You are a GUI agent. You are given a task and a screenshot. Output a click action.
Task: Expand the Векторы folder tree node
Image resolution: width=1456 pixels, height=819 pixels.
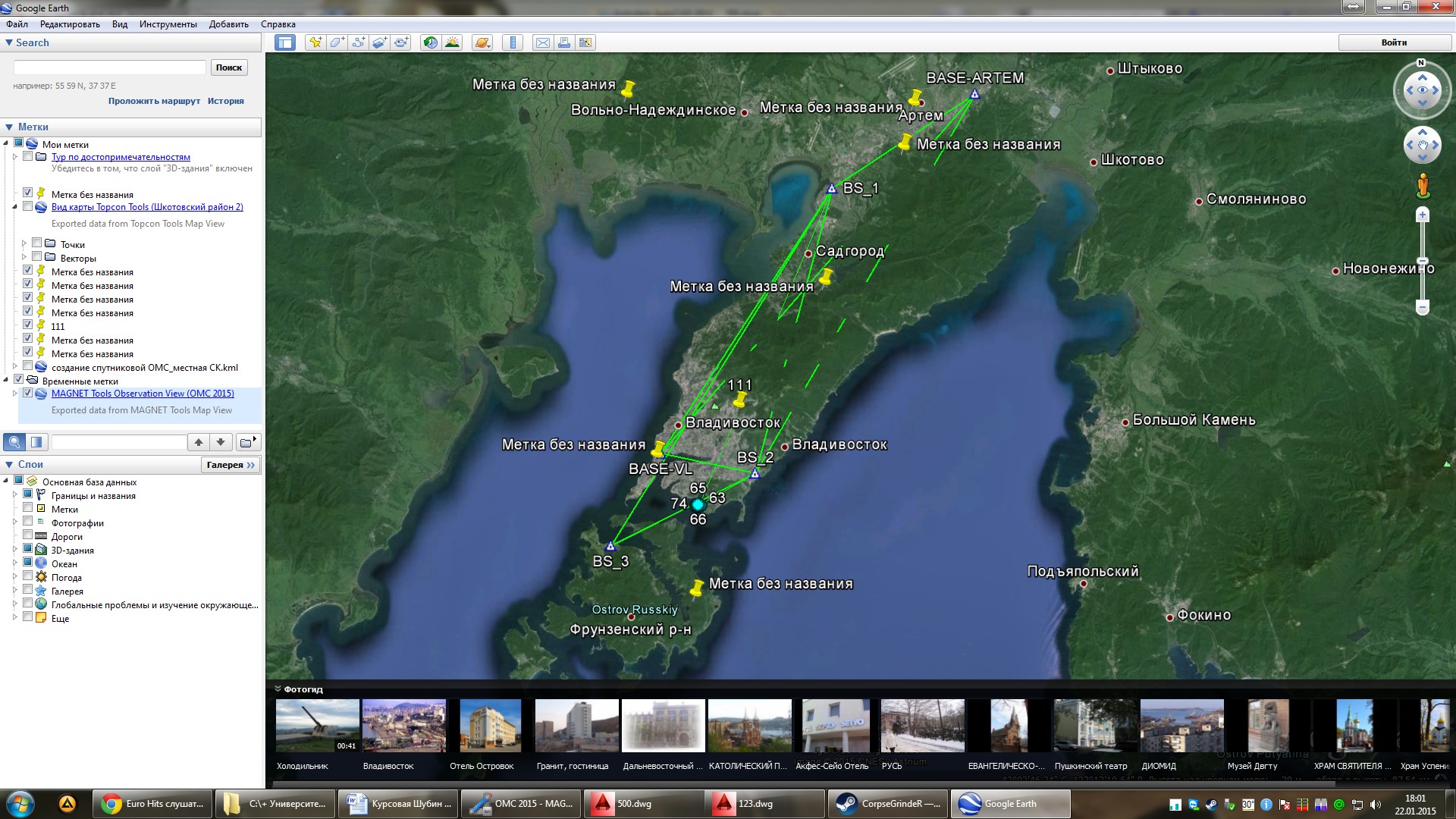pos(24,258)
